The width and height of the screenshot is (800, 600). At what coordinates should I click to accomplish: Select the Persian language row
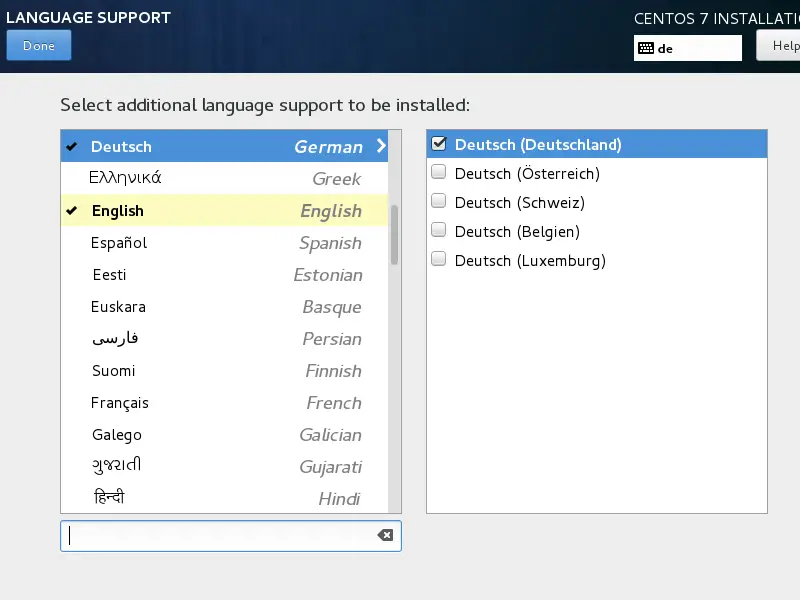pyautogui.click(x=224, y=338)
